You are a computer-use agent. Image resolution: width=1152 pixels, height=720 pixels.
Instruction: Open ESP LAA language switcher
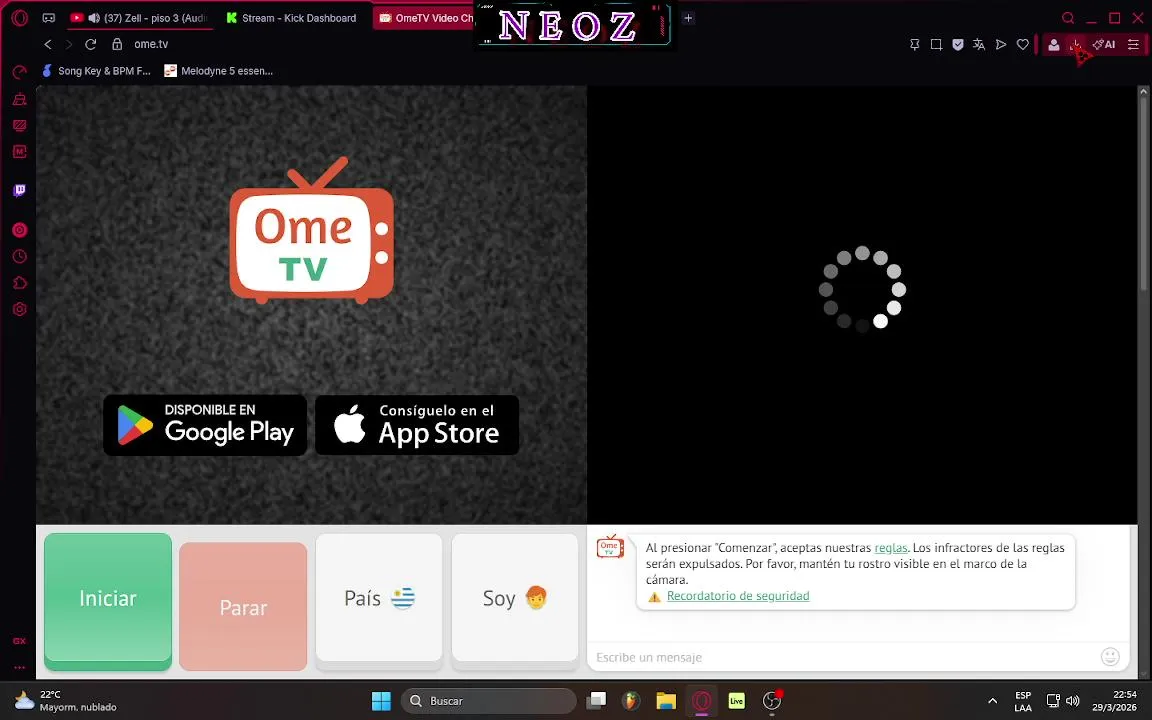click(1023, 701)
